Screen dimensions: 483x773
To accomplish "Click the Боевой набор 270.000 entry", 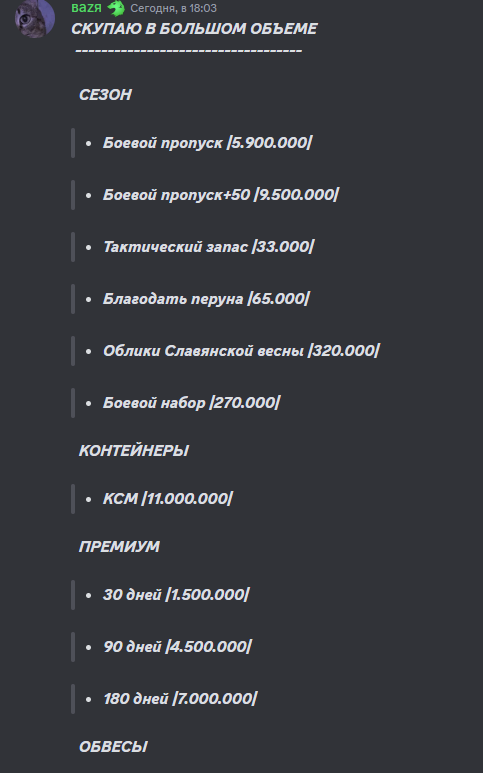I will point(192,403).
